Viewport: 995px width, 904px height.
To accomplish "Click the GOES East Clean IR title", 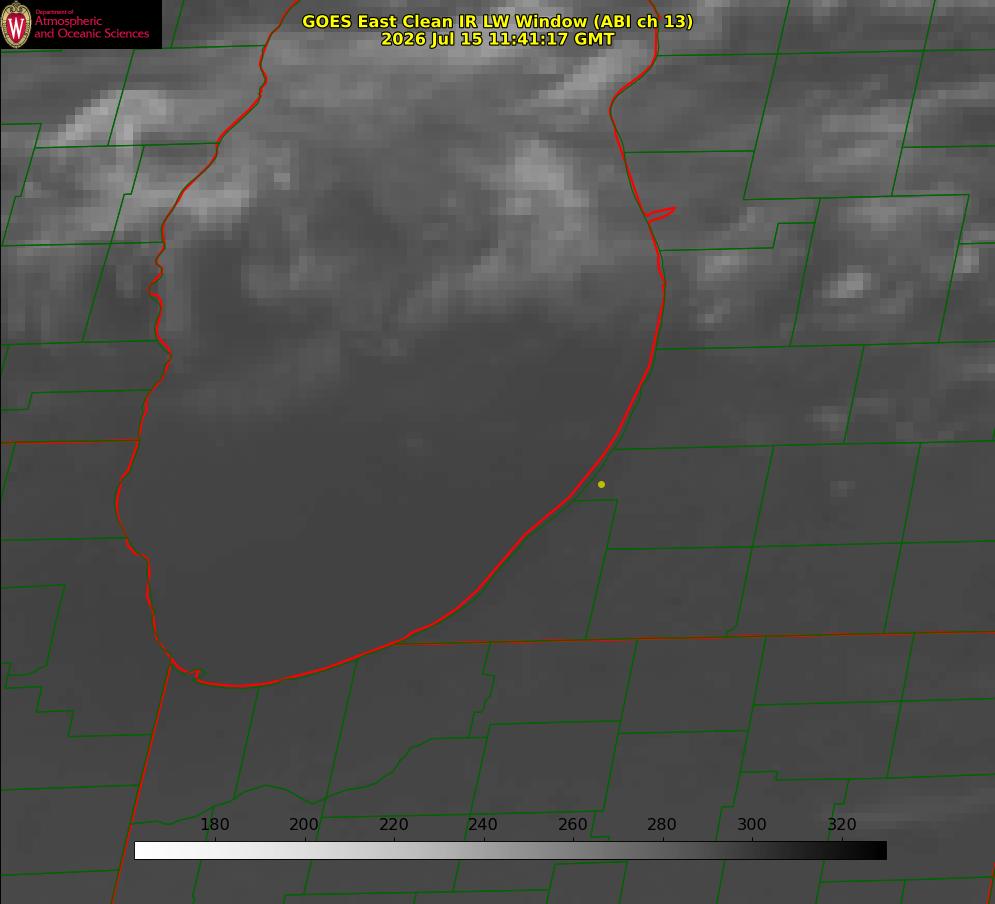I will pos(498,21).
